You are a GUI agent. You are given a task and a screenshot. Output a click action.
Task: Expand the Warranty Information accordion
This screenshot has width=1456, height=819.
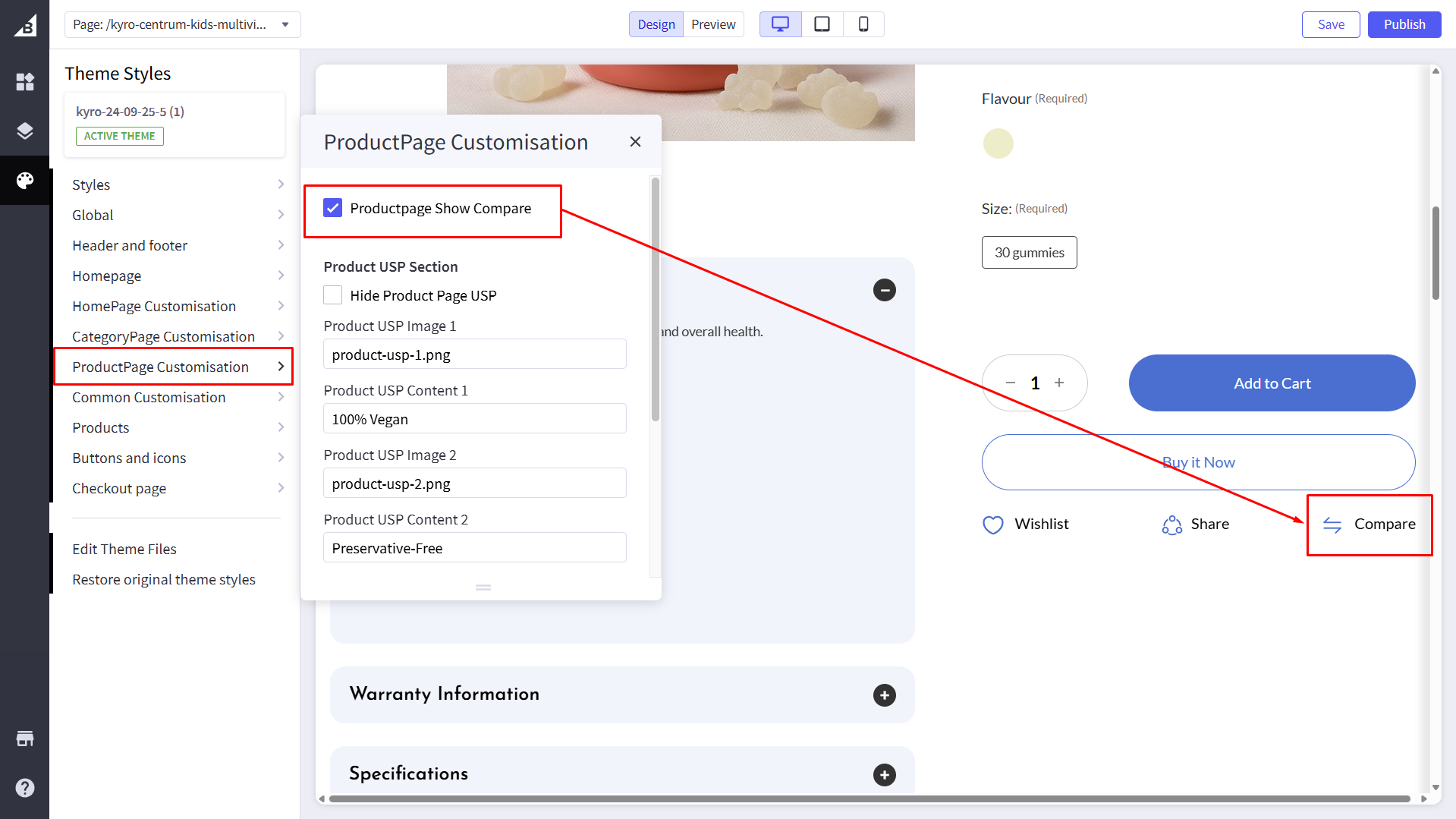pyautogui.click(x=884, y=695)
